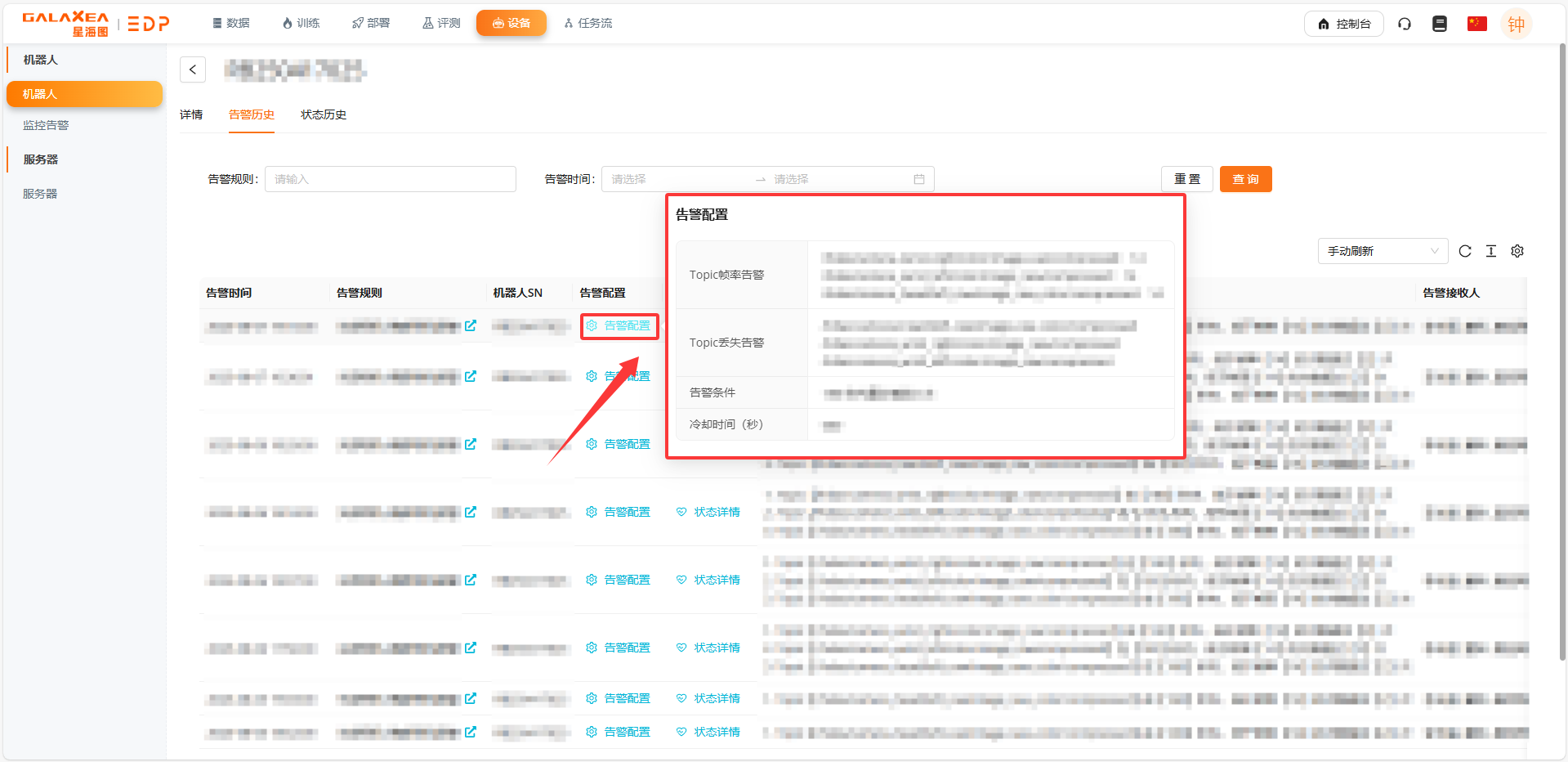Click 状态详情 link in the last row

point(709,732)
